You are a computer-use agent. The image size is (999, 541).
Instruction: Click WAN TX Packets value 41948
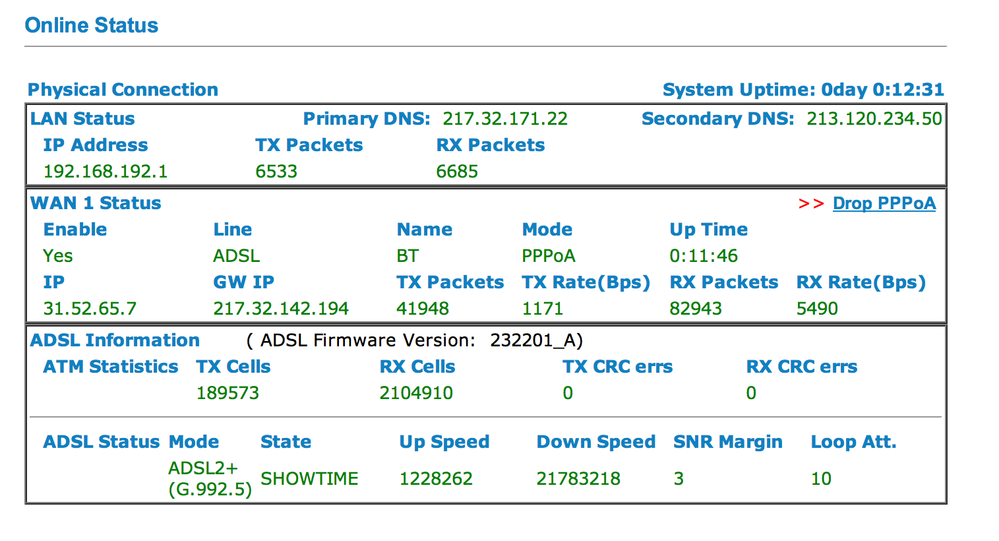422,309
